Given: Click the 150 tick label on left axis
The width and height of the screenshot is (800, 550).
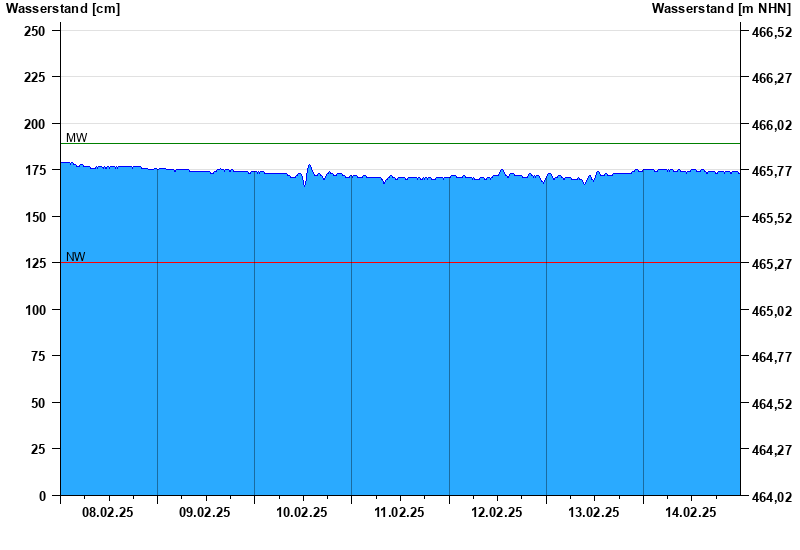Looking at the screenshot, I should tap(35, 217).
